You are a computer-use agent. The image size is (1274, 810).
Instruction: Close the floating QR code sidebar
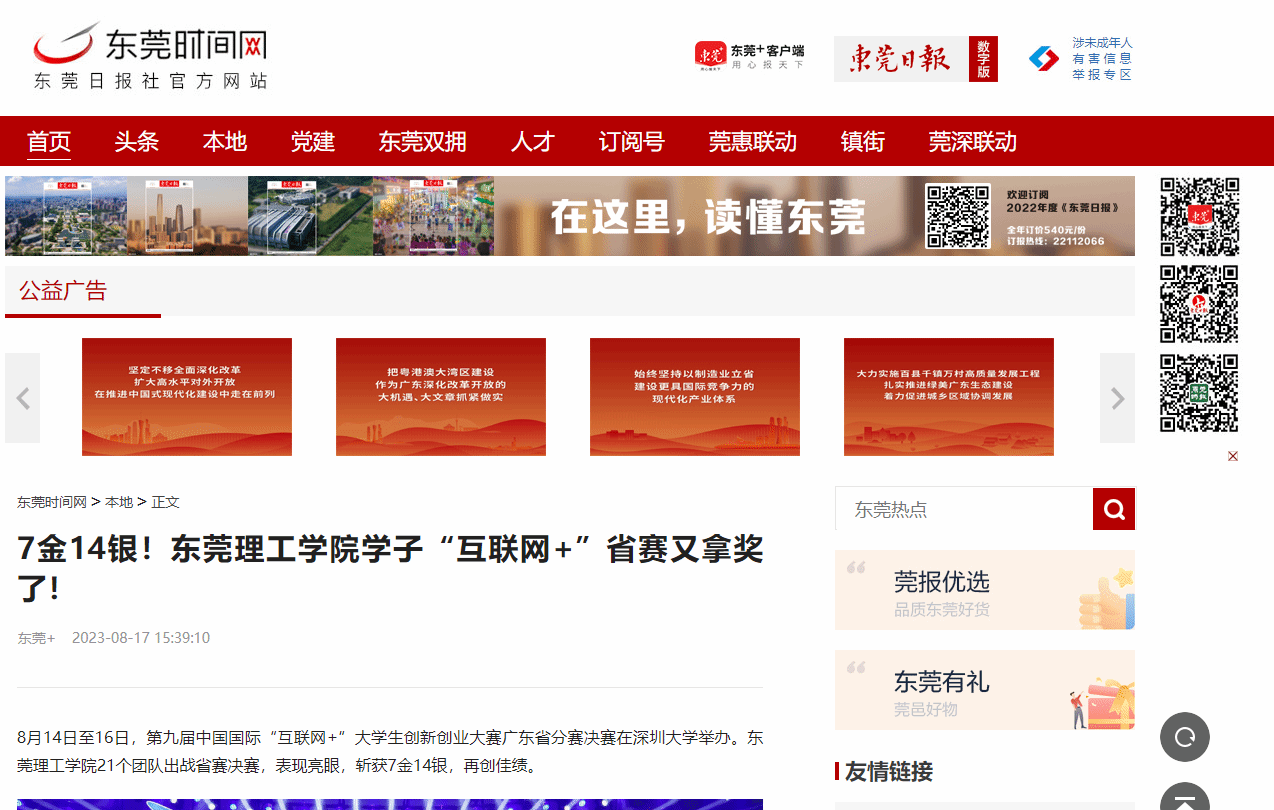point(1233,456)
